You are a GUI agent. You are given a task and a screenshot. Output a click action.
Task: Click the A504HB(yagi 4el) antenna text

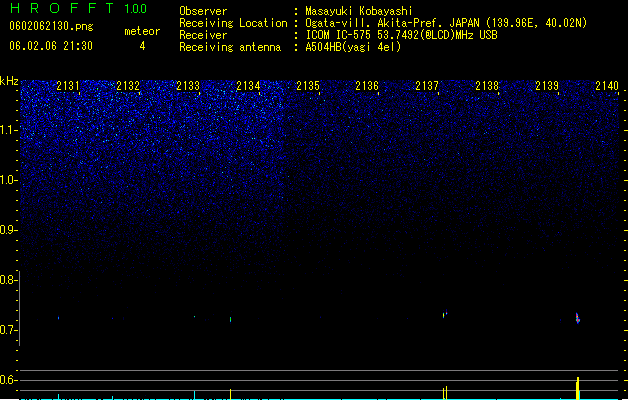click(353, 47)
